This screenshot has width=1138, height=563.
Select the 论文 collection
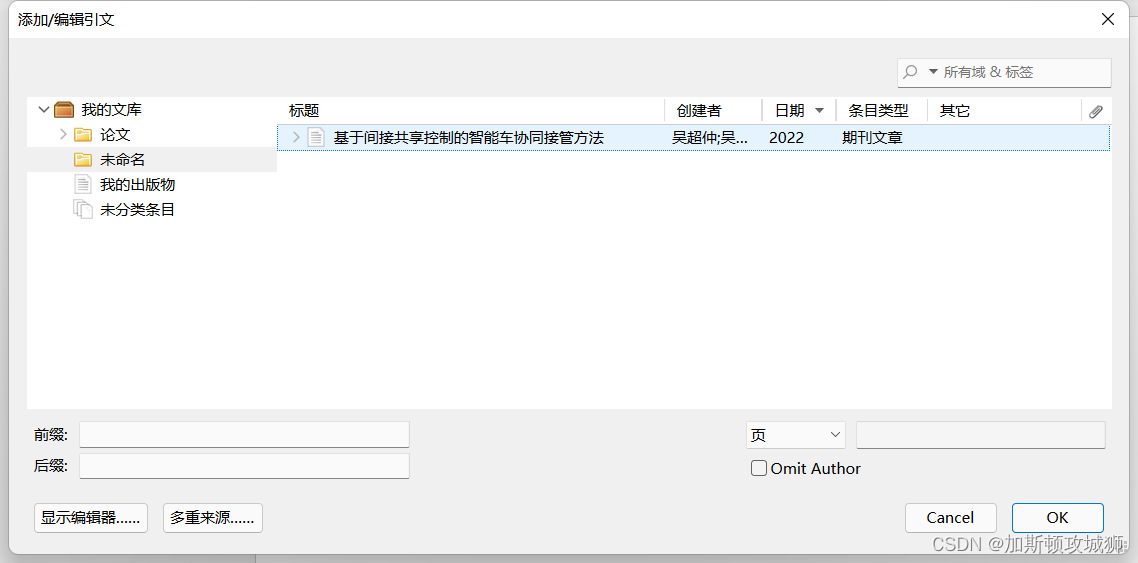(115, 135)
